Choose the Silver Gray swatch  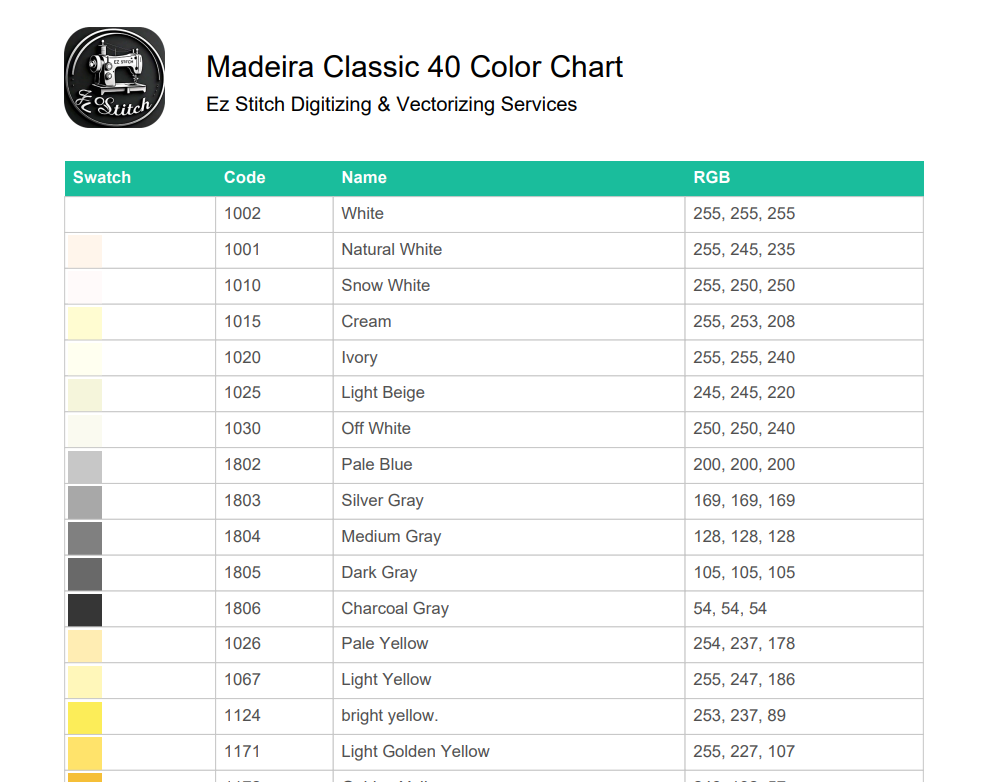click(x=85, y=502)
